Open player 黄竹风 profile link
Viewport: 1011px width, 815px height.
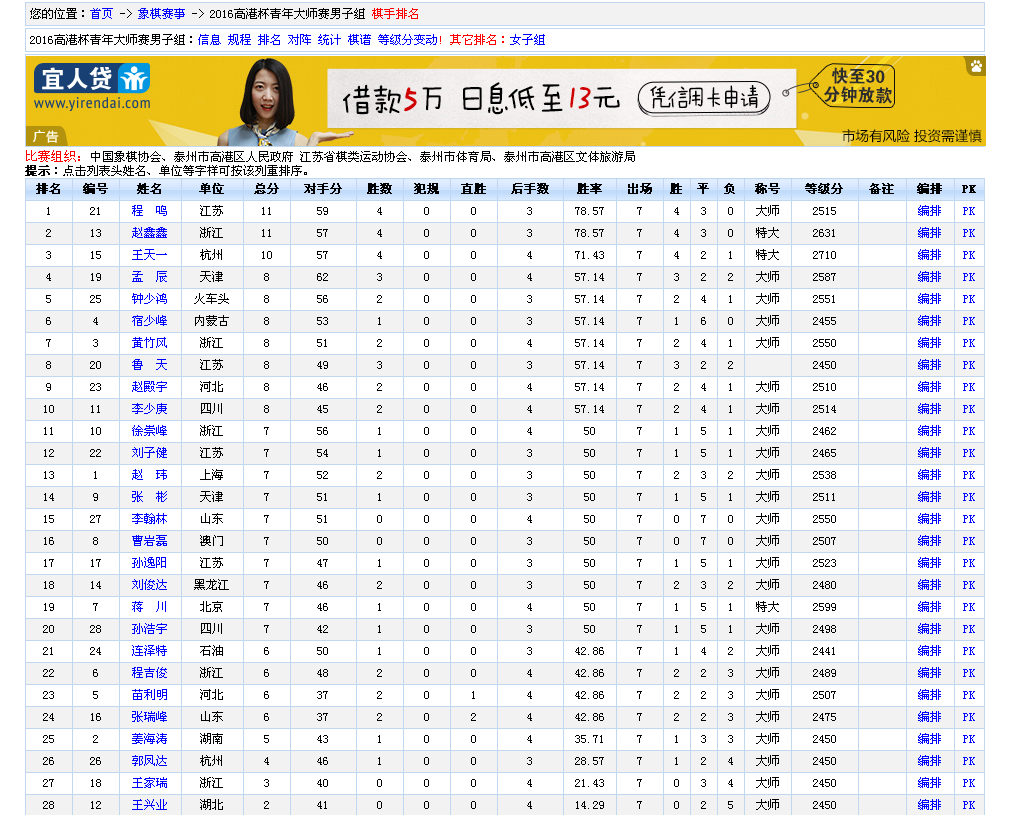tap(150, 343)
